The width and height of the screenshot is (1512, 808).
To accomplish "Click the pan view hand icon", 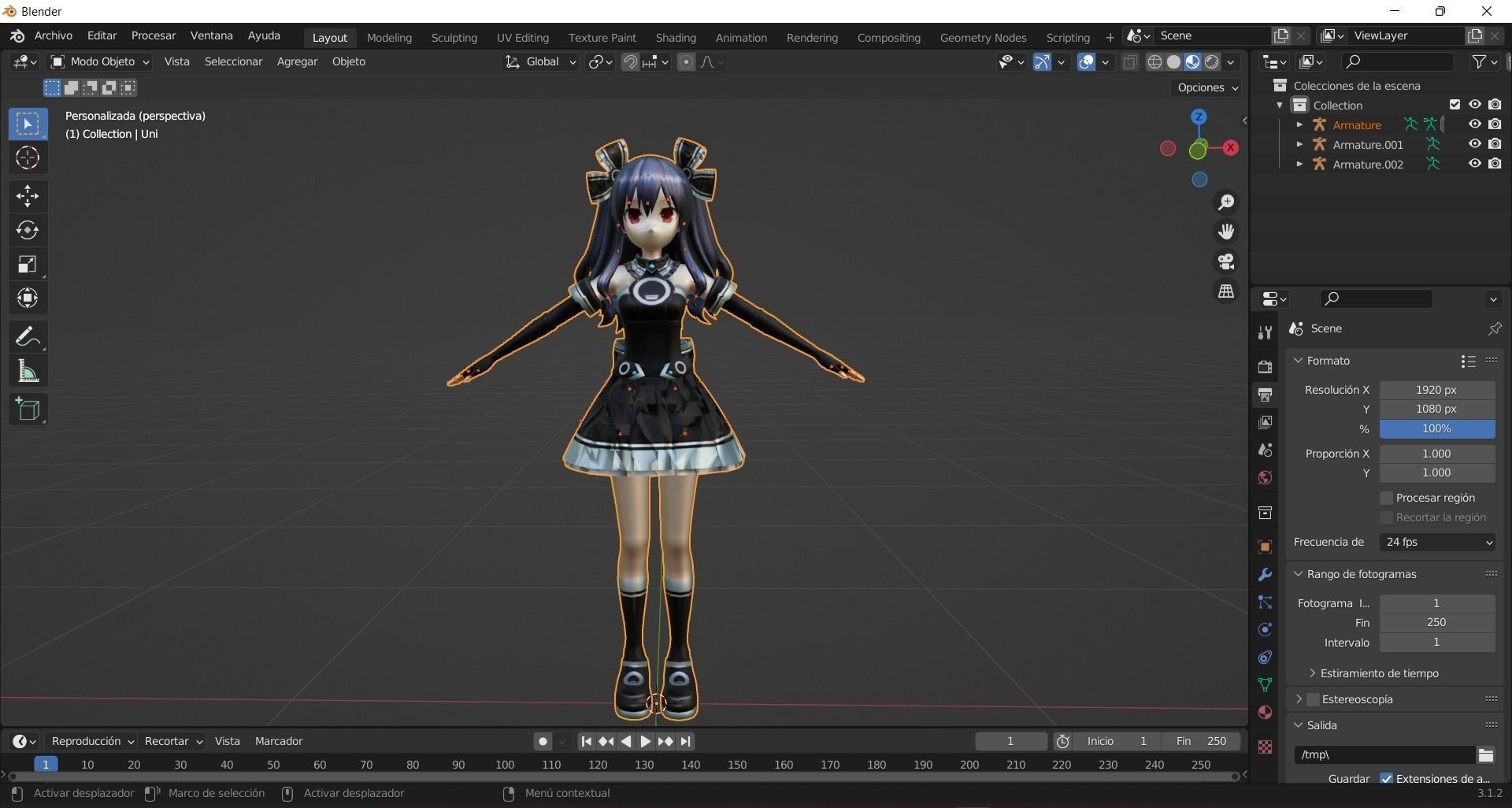I will click(x=1226, y=232).
